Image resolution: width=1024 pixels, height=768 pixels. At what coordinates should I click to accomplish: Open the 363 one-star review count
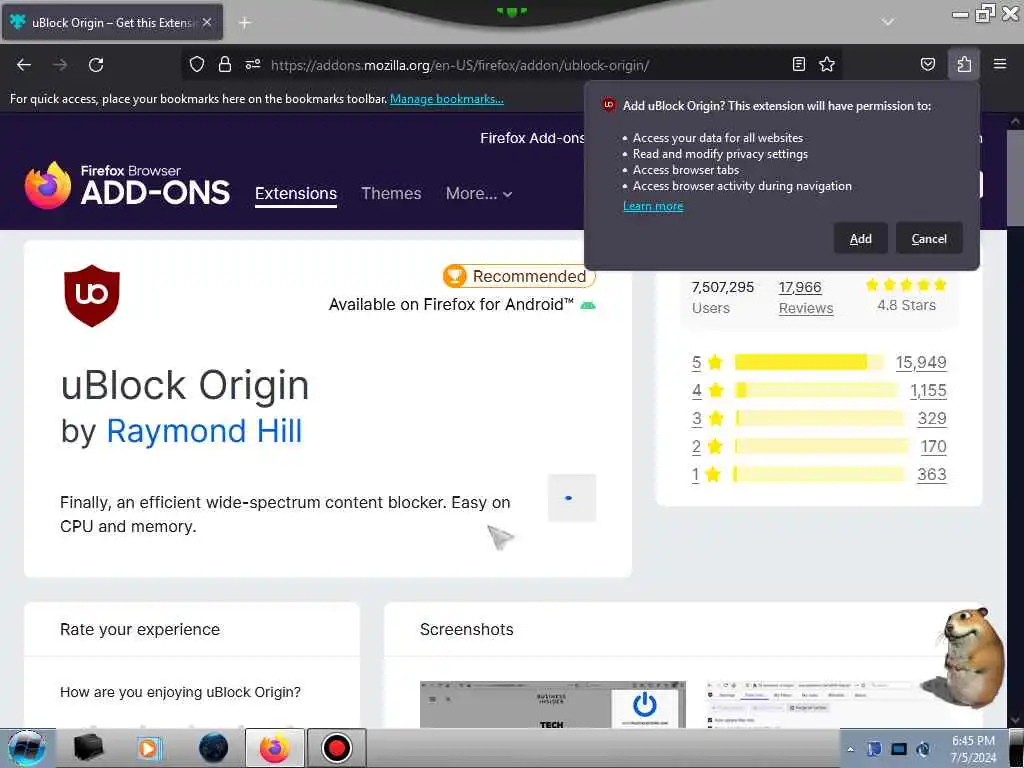(932, 474)
